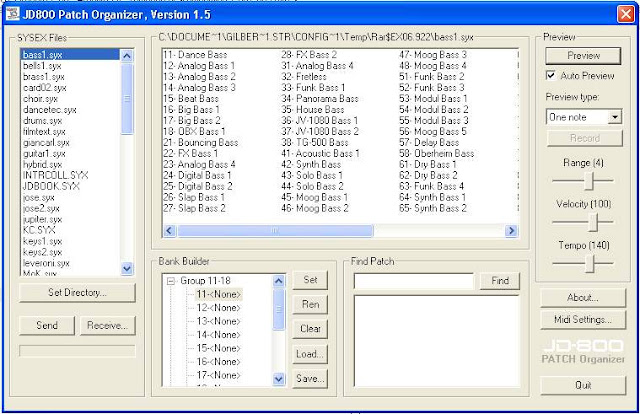Select drums.syx file

[x=42, y=121]
